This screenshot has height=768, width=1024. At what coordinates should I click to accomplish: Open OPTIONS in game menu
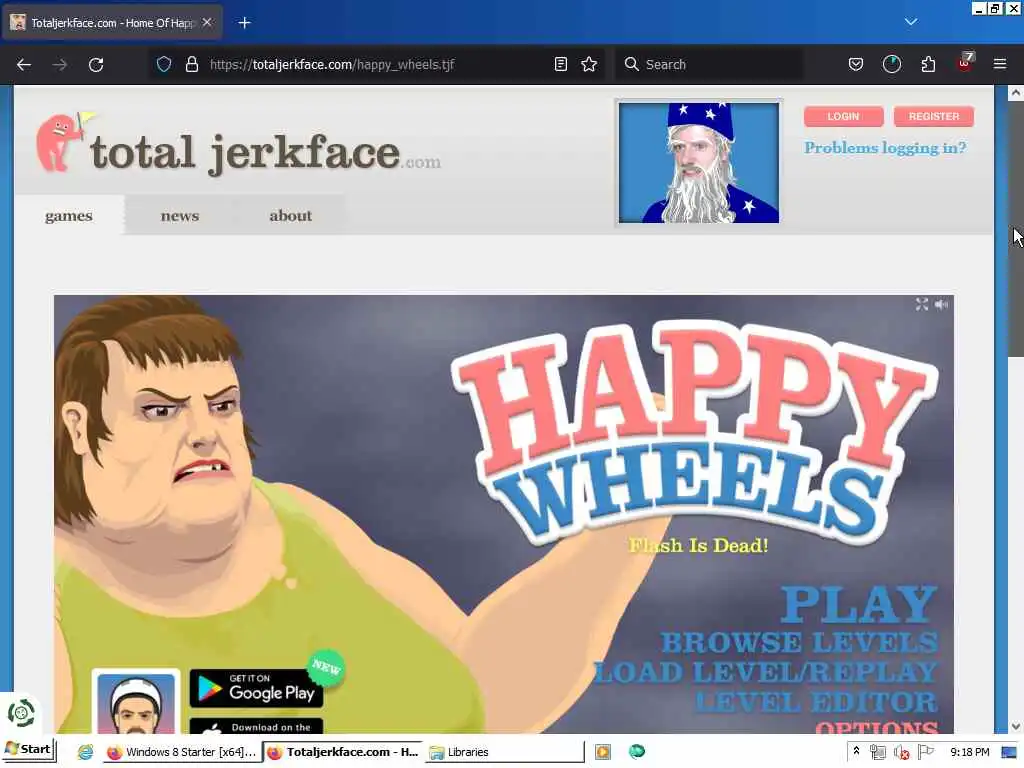876,726
